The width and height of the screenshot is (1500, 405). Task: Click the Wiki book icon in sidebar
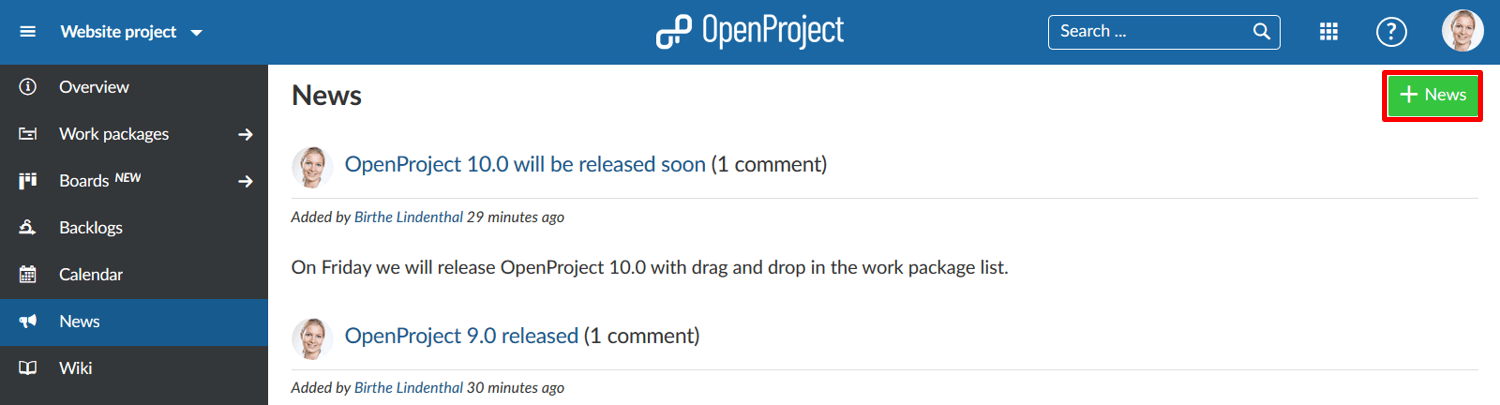[x=28, y=368]
